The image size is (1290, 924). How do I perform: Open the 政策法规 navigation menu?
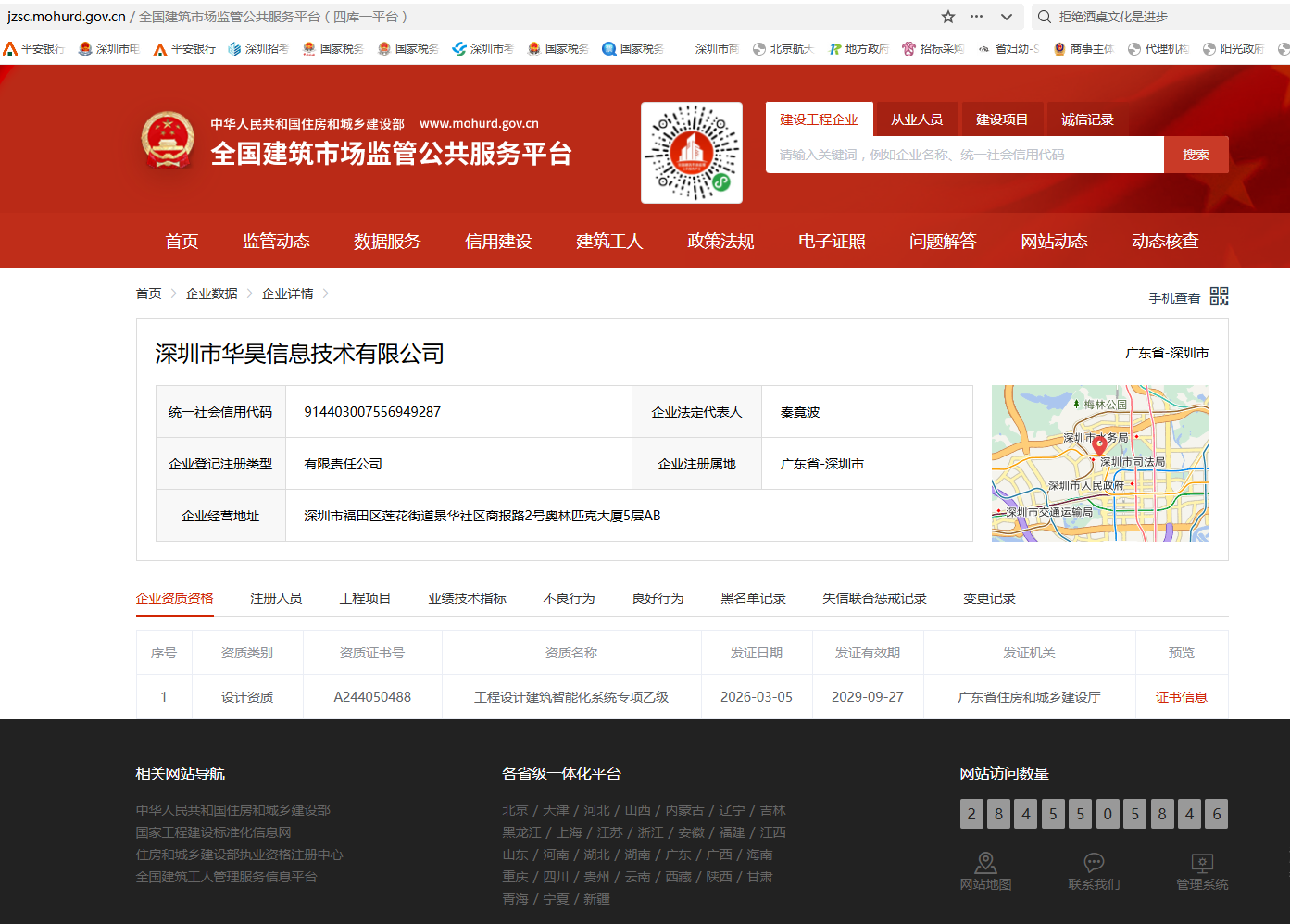tap(721, 242)
